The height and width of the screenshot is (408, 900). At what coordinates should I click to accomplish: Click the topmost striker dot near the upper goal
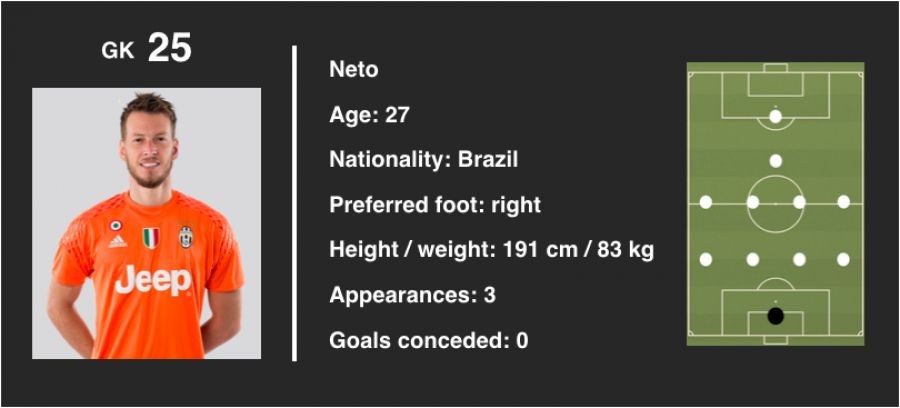click(775, 116)
